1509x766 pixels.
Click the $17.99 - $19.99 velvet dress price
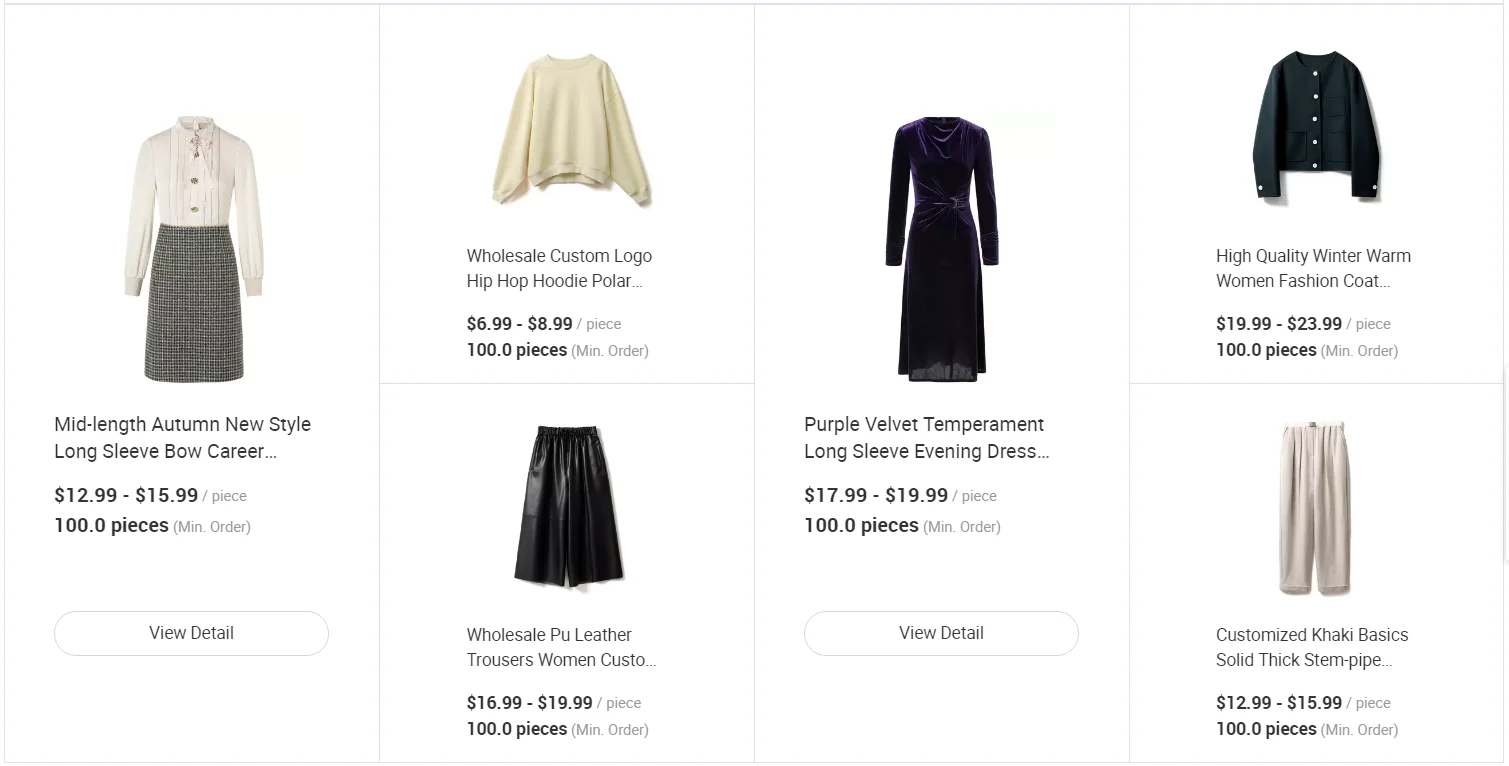(875, 496)
